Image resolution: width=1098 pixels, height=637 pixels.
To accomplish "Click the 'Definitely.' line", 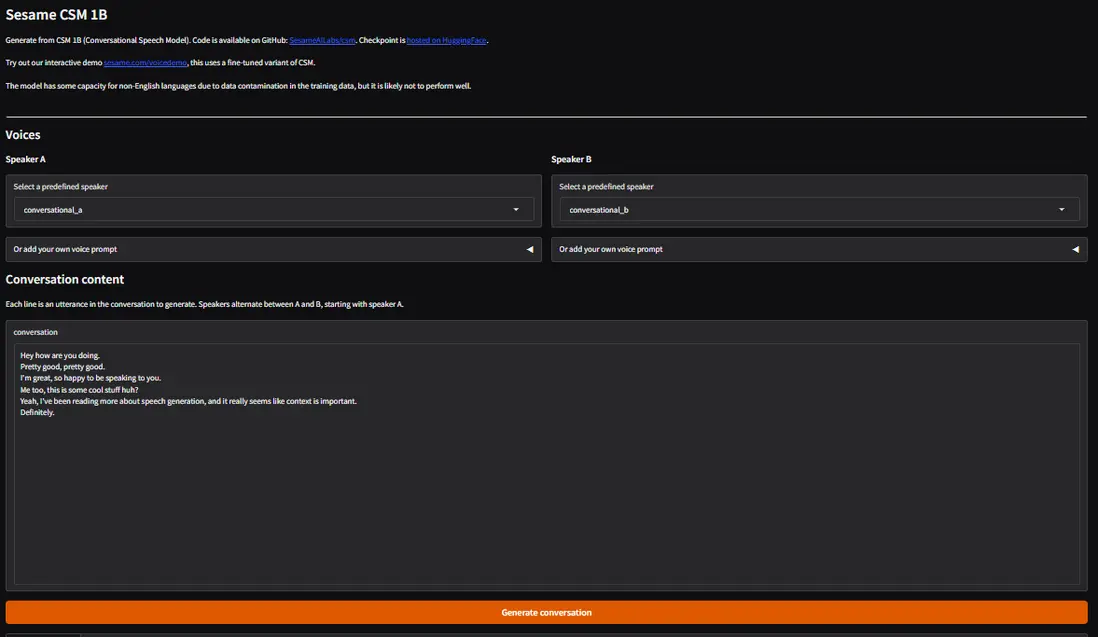I will pyautogui.click(x=37, y=412).
